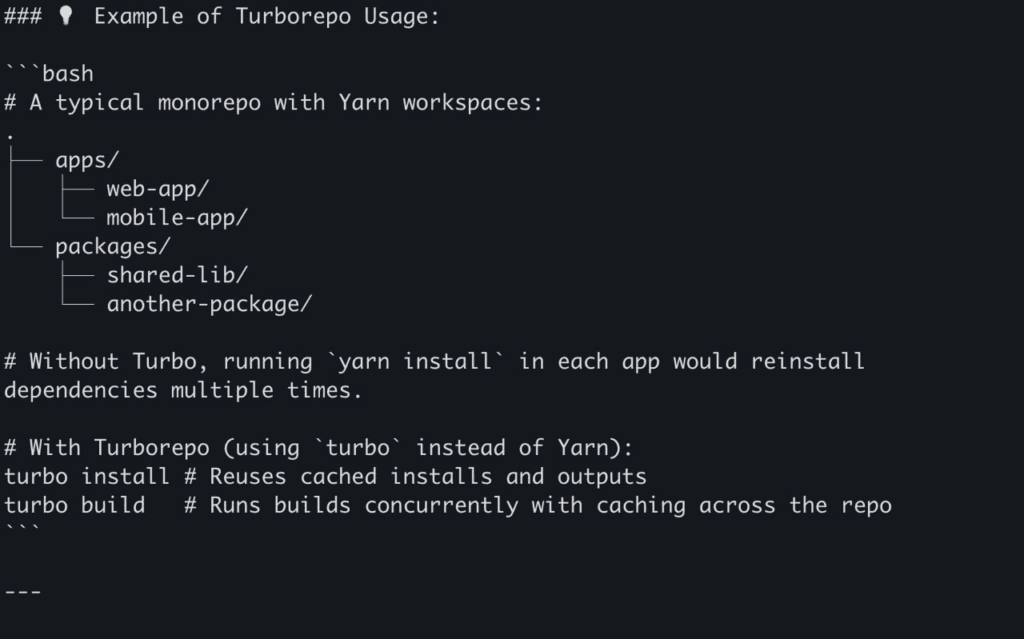Click the 'dependencies multiple times.' line
The image size is (1024, 639).
click(183, 391)
